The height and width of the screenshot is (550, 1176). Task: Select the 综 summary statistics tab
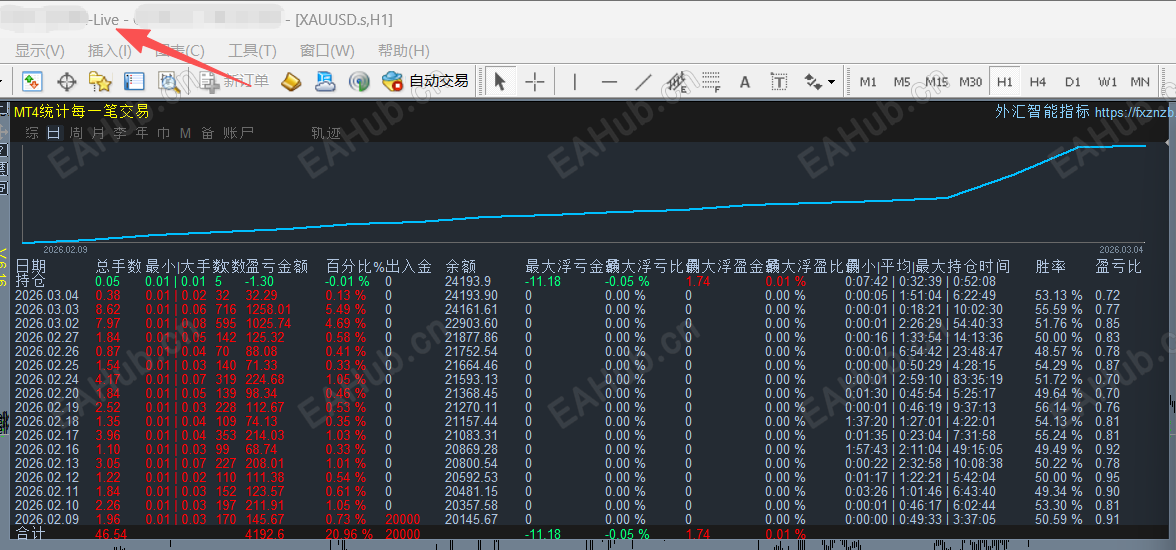(x=32, y=134)
